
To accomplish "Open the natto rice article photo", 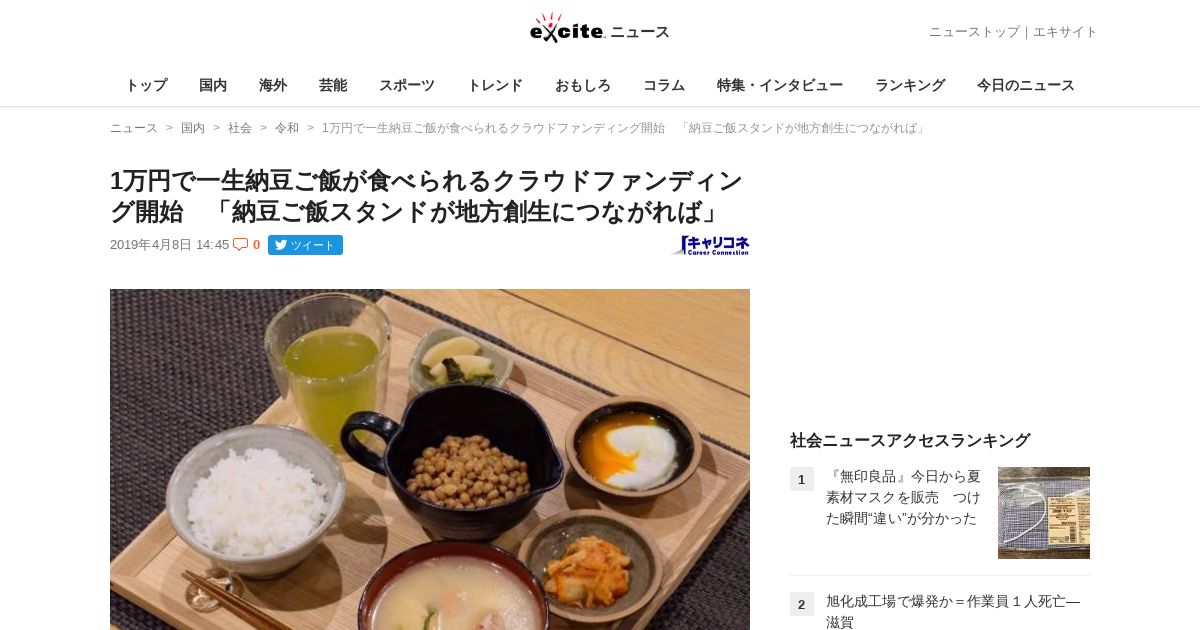I will (430, 459).
